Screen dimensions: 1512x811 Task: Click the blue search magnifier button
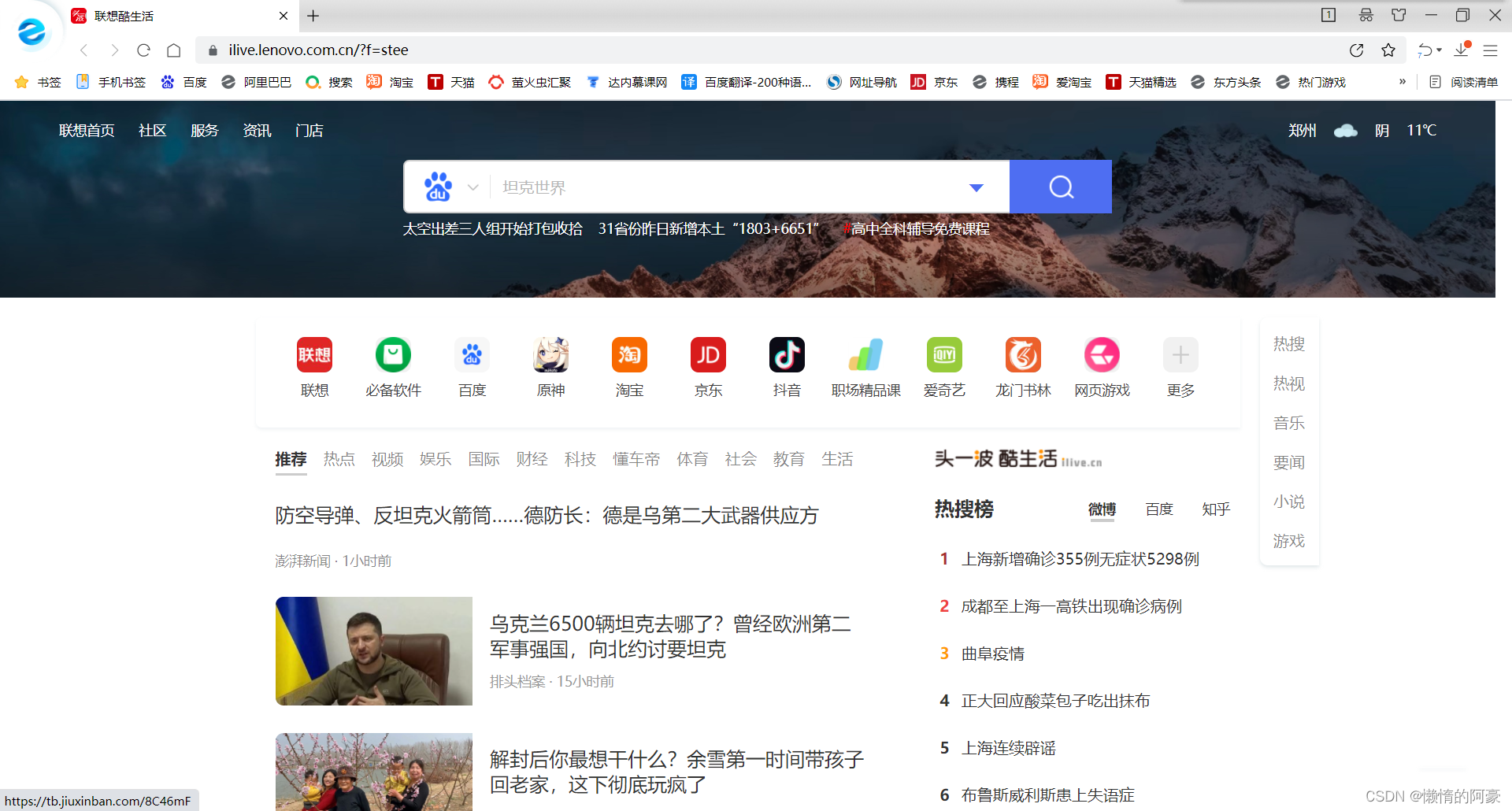(x=1061, y=187)
